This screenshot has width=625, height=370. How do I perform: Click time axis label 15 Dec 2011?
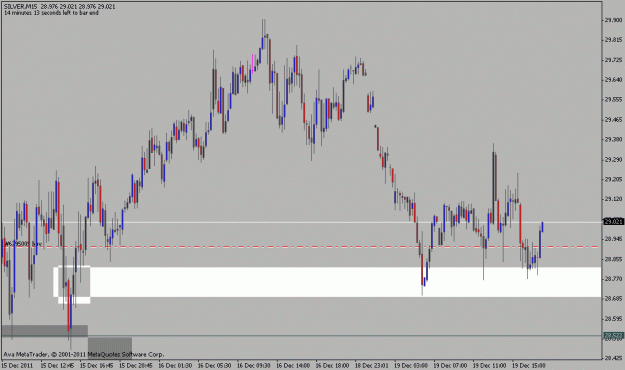coord(17,365)
